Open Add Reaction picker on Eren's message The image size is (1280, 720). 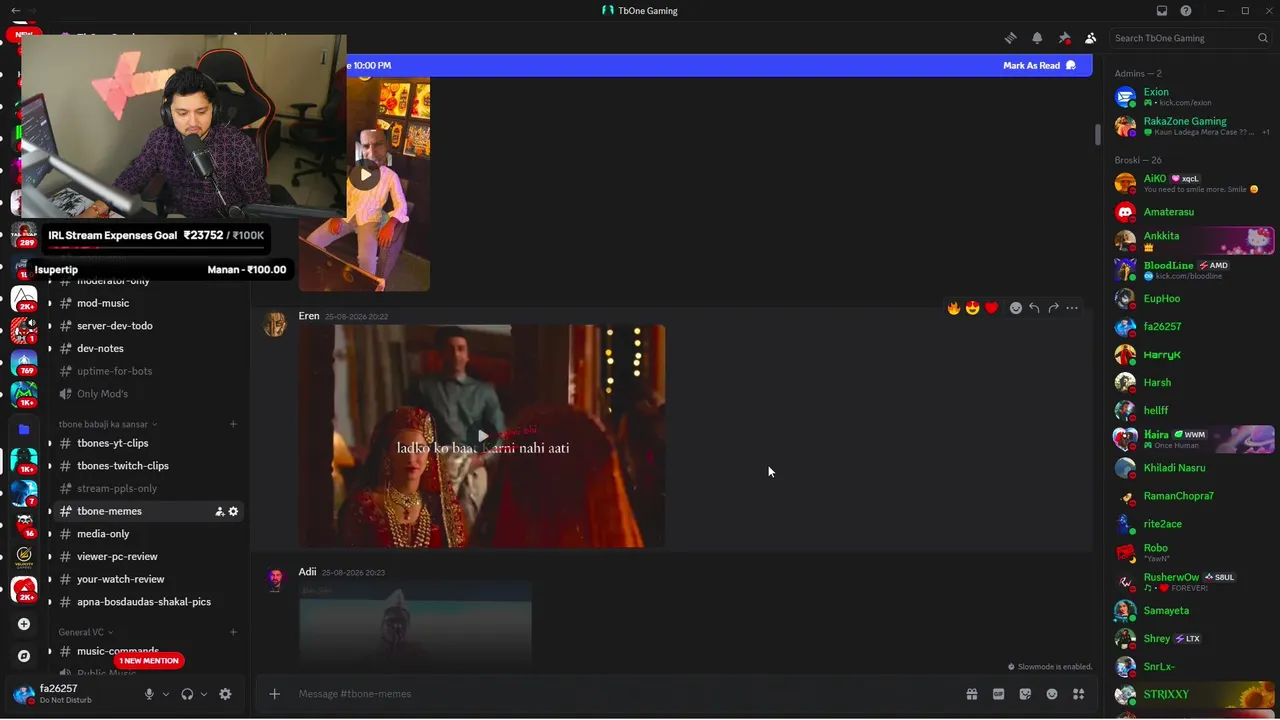click(1016, 308)
